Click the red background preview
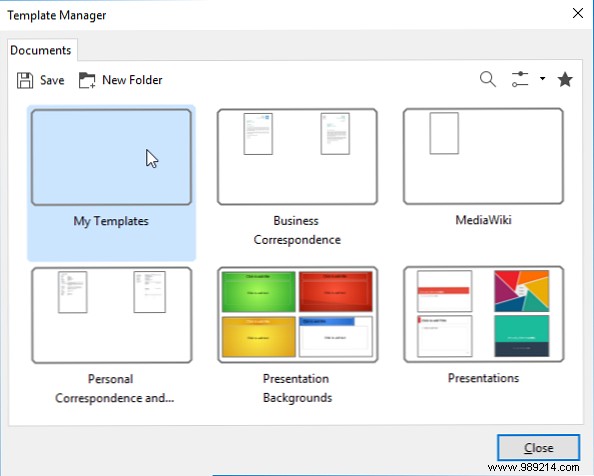Image resolution: width=594 pixels, height=476 pixels. pyautogui.click(x=336, y=292)
